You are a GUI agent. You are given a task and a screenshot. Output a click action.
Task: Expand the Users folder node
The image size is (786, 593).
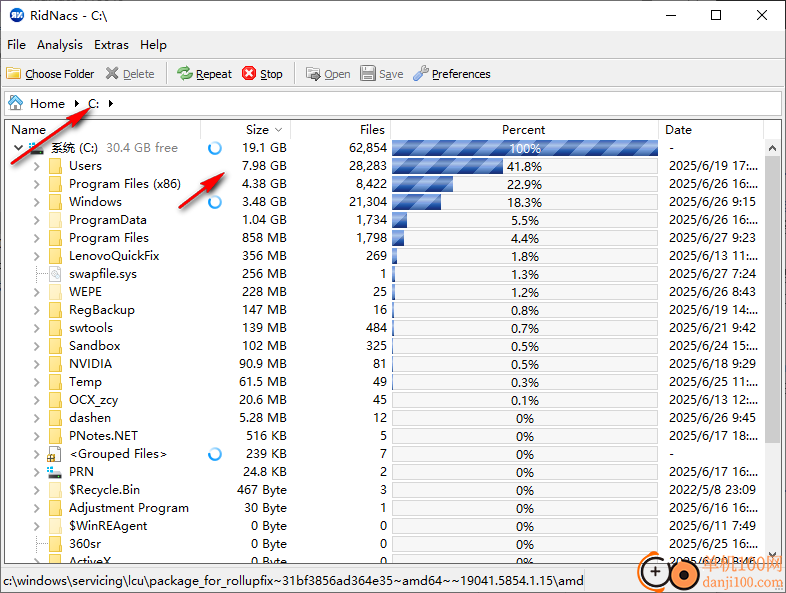(x=37, y=166)
